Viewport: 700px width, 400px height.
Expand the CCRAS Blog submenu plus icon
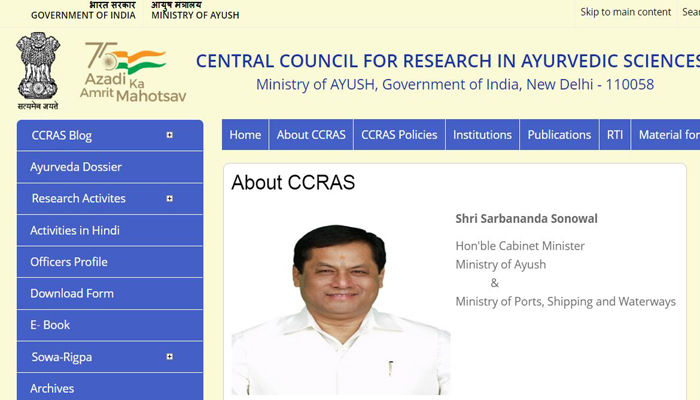(170, 135)
